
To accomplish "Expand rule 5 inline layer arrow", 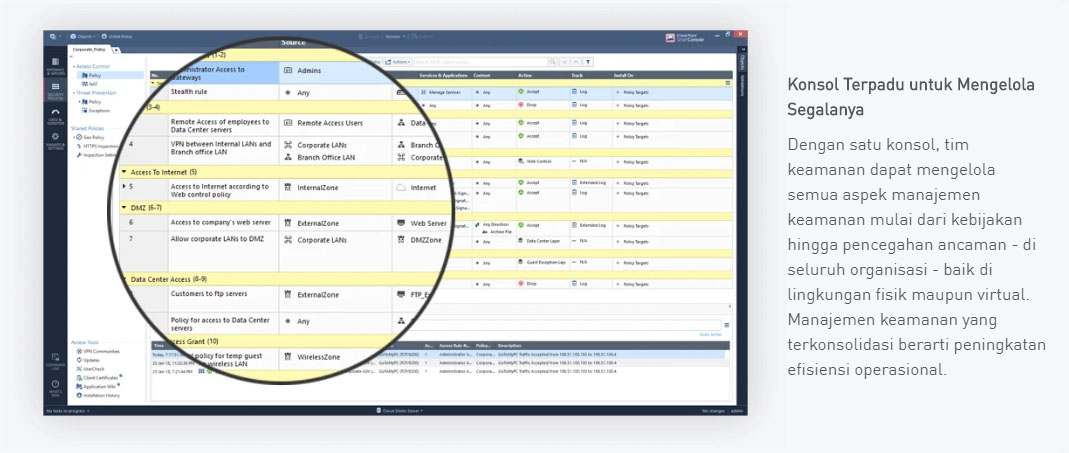I will click(124, 186).
